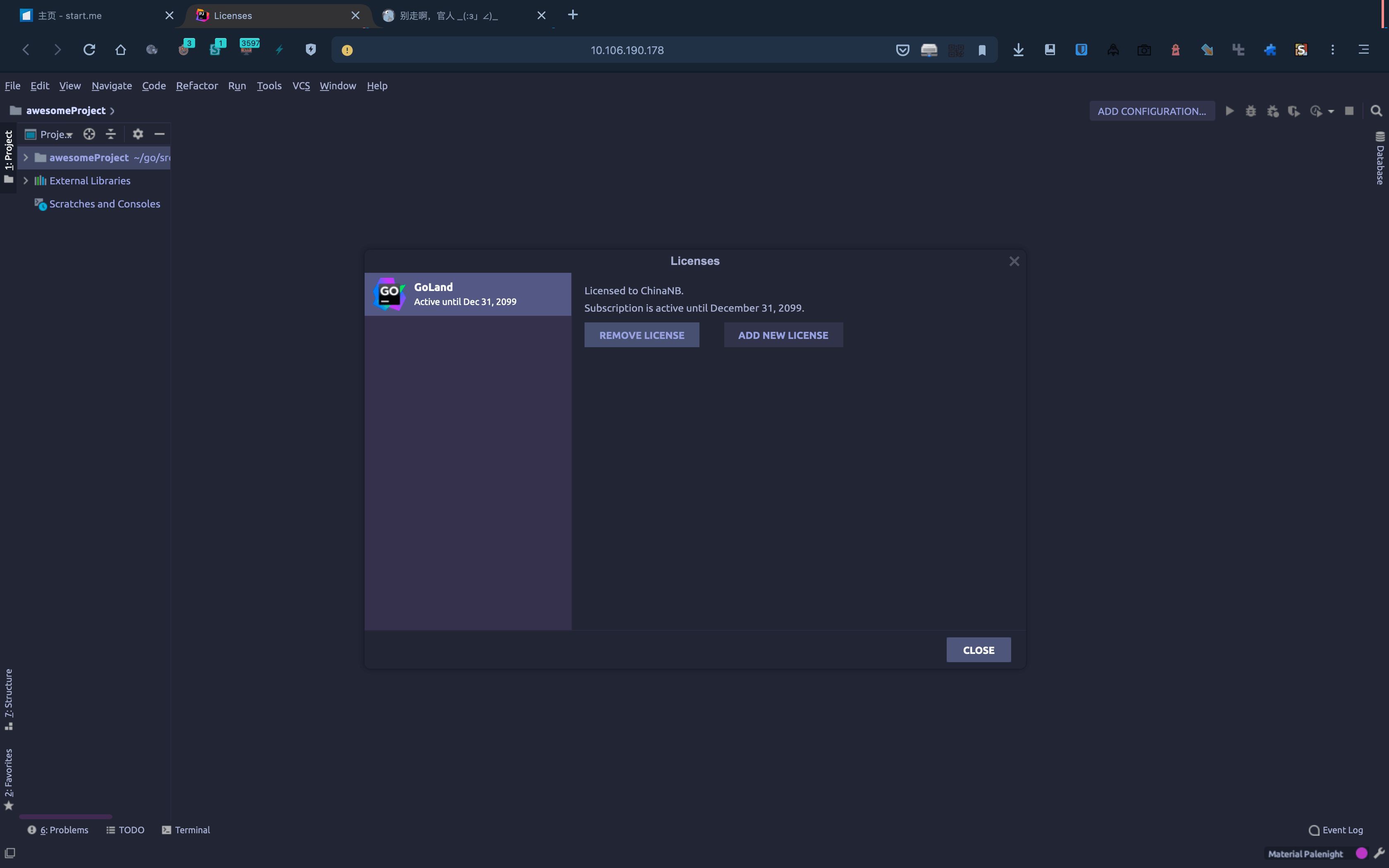Open Search Everywhere magnifier icon
The image size is (1389, 868).
1376,111
